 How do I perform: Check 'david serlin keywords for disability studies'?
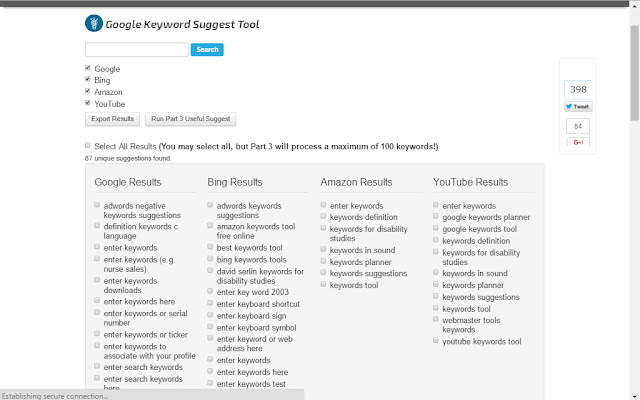(x=210, y=270)
